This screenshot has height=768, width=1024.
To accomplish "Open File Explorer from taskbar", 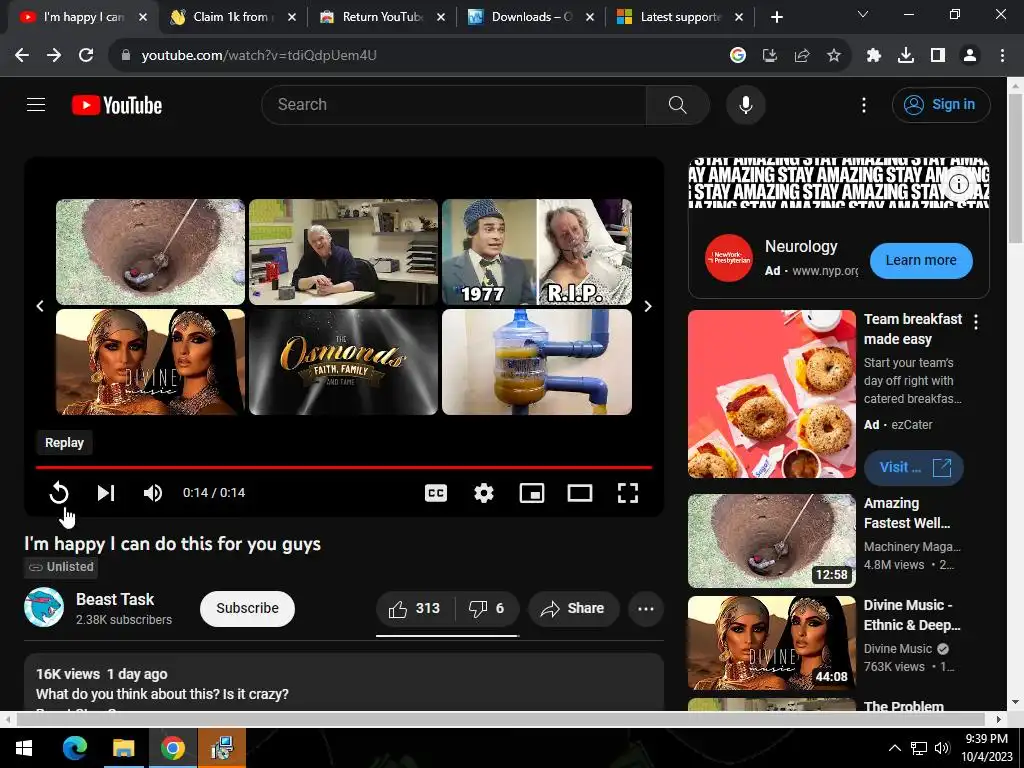I will pos(123,748).
